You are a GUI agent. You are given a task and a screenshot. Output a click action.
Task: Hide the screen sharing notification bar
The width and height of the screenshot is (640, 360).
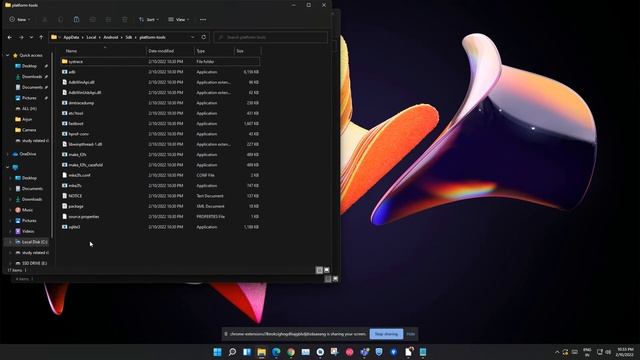point(411,334)
